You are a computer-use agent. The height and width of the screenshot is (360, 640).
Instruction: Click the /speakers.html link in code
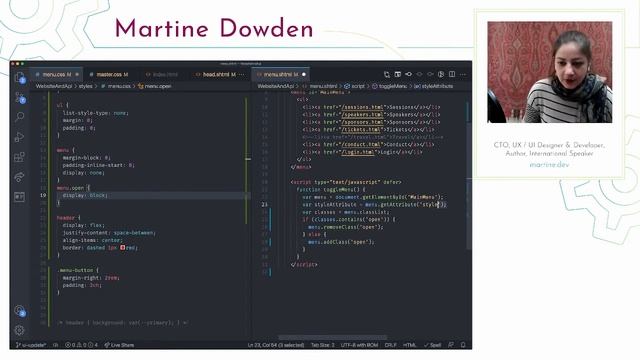[362, 114]
